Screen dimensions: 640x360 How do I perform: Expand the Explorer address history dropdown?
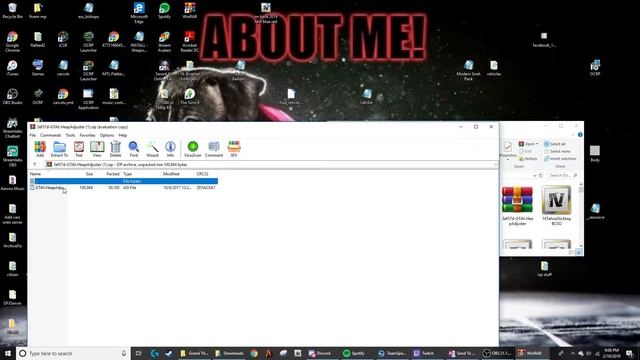coord(535,176)
